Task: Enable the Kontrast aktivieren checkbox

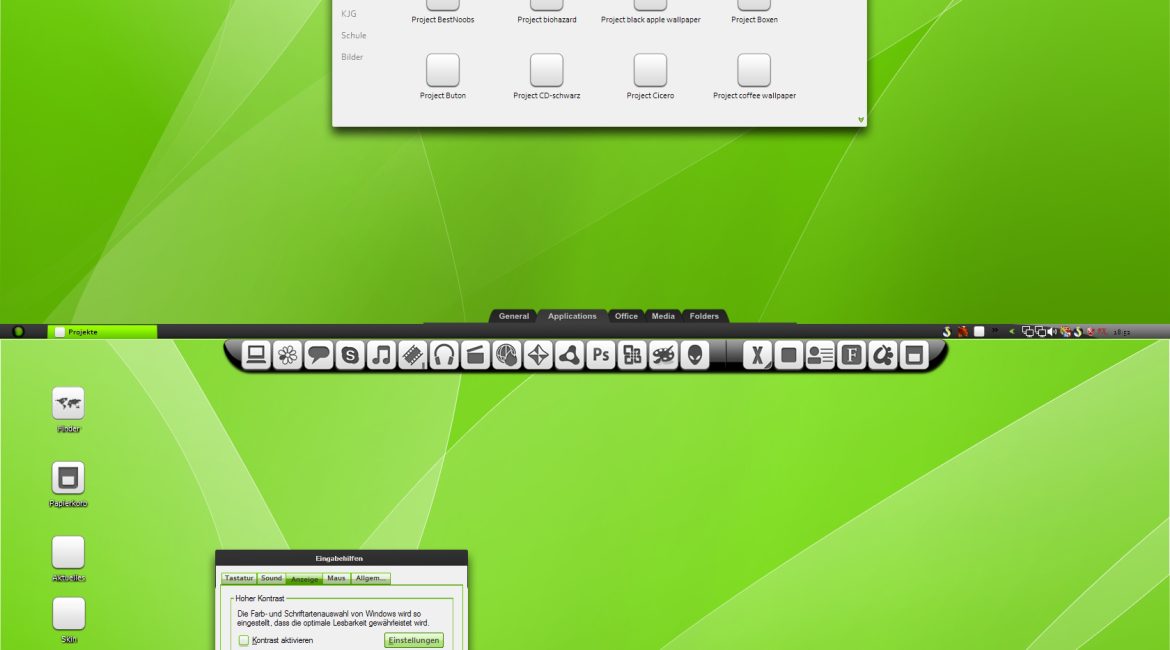Action: coord(244,640)
